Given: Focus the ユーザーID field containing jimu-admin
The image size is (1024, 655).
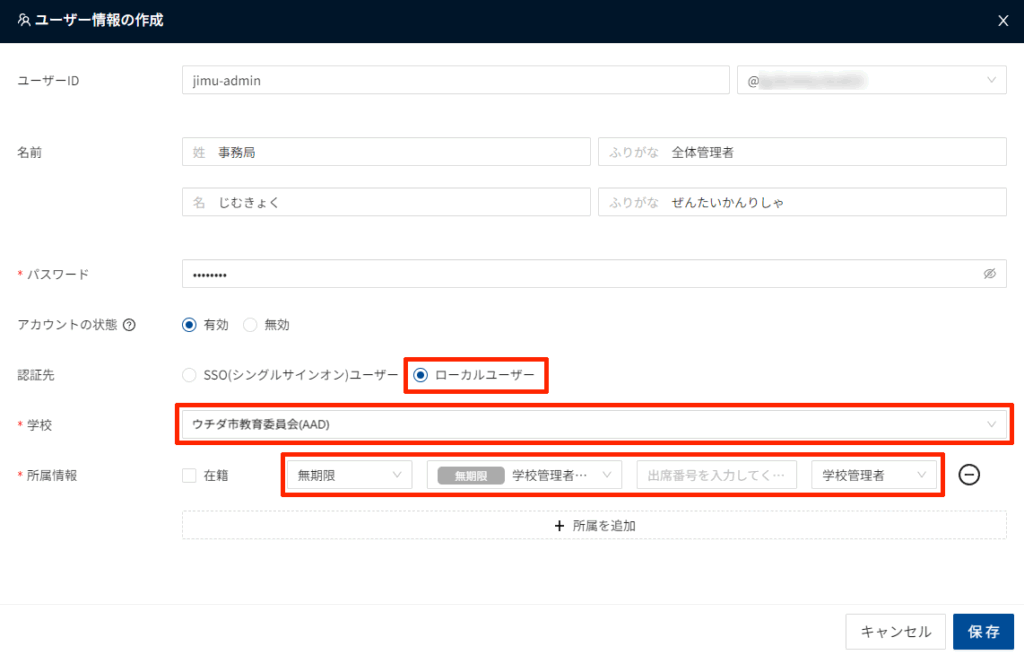Looking at the screenshot, I should click(x=456, y=80).
